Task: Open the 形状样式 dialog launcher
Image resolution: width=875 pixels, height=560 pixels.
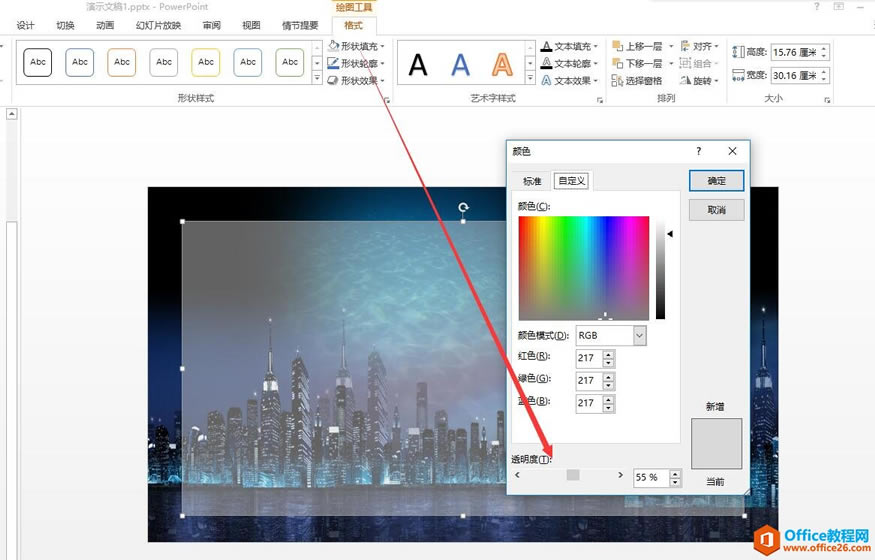Action: [x=386, y=100]
